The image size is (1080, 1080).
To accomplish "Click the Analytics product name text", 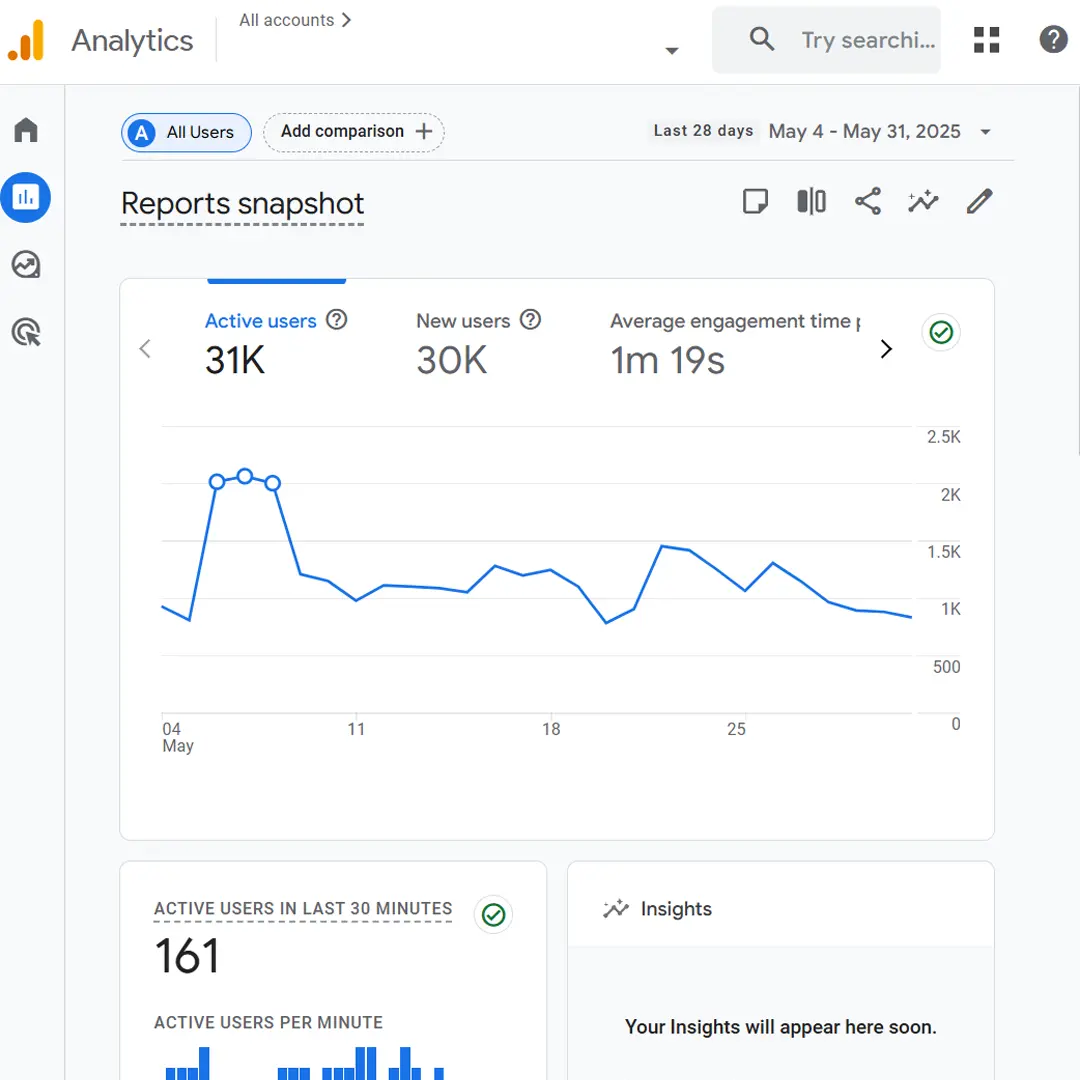I will point(132,41).
